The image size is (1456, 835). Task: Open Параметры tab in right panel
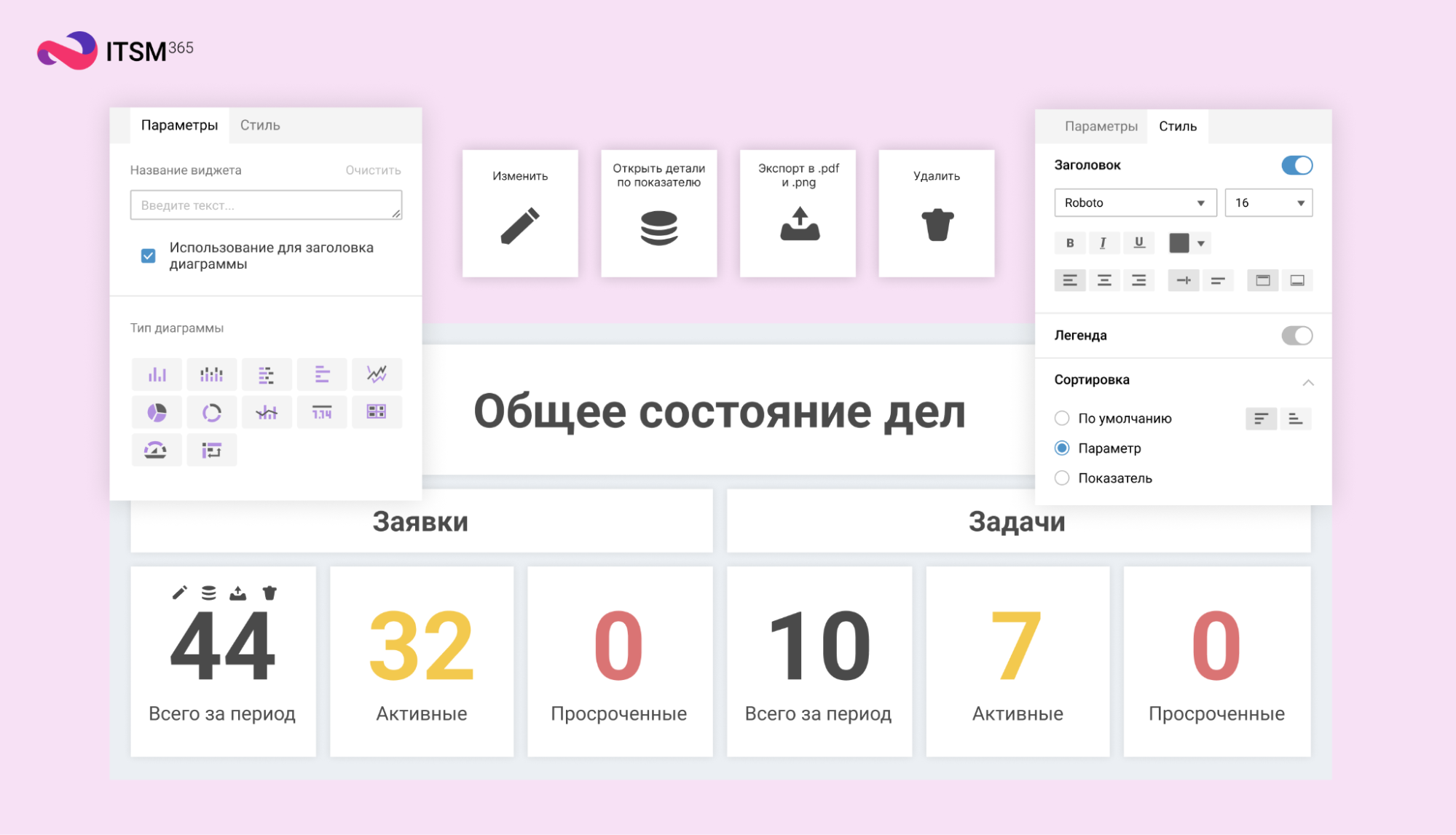tap(1101, 127)
